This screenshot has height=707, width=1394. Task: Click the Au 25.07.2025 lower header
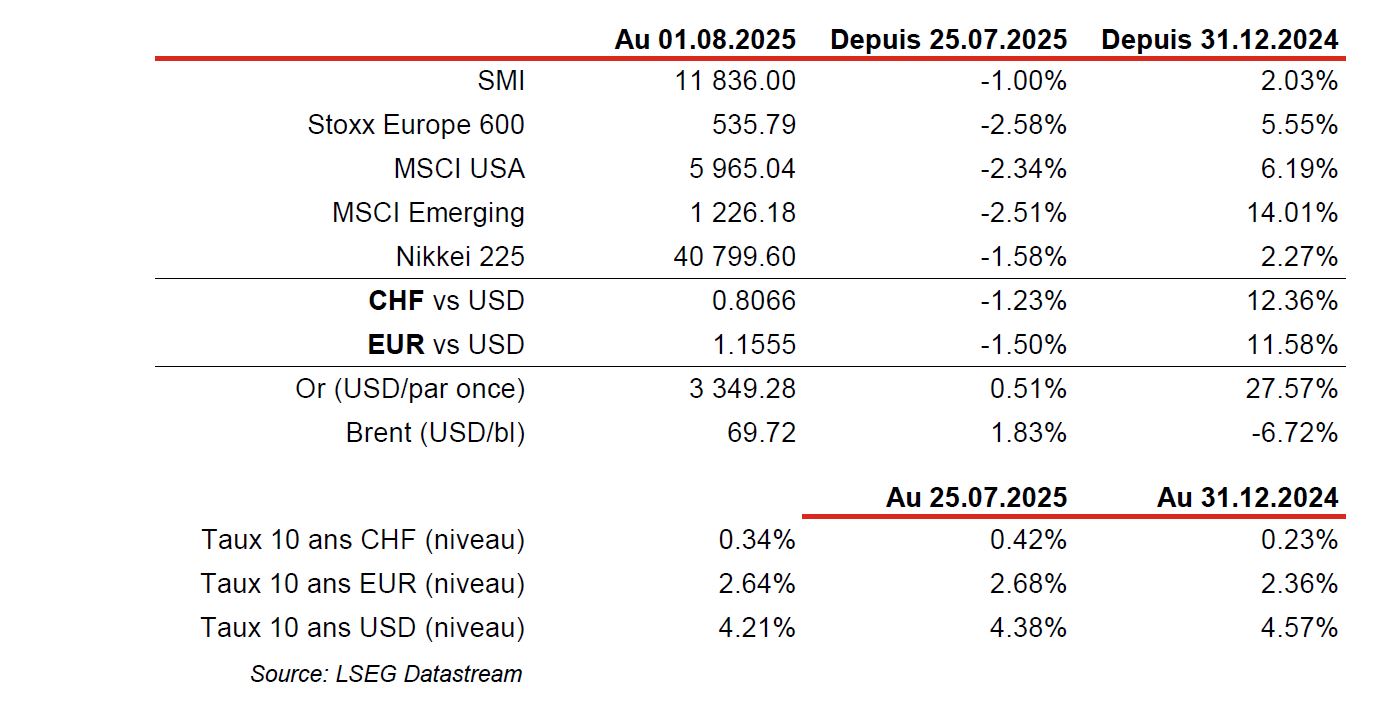click(x=976, y=497)
